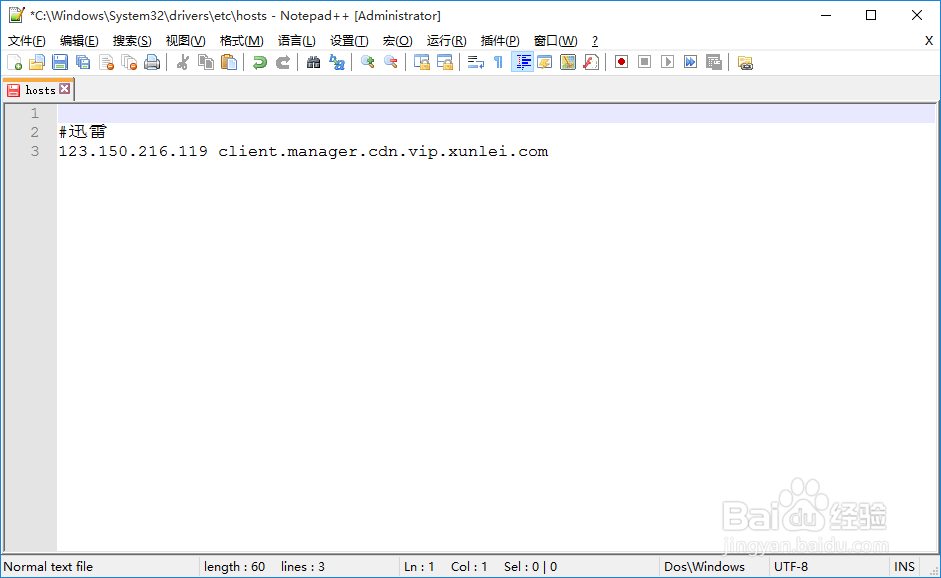Zoom out with the magnifier minus icon
941x578 pixels.
391,62
